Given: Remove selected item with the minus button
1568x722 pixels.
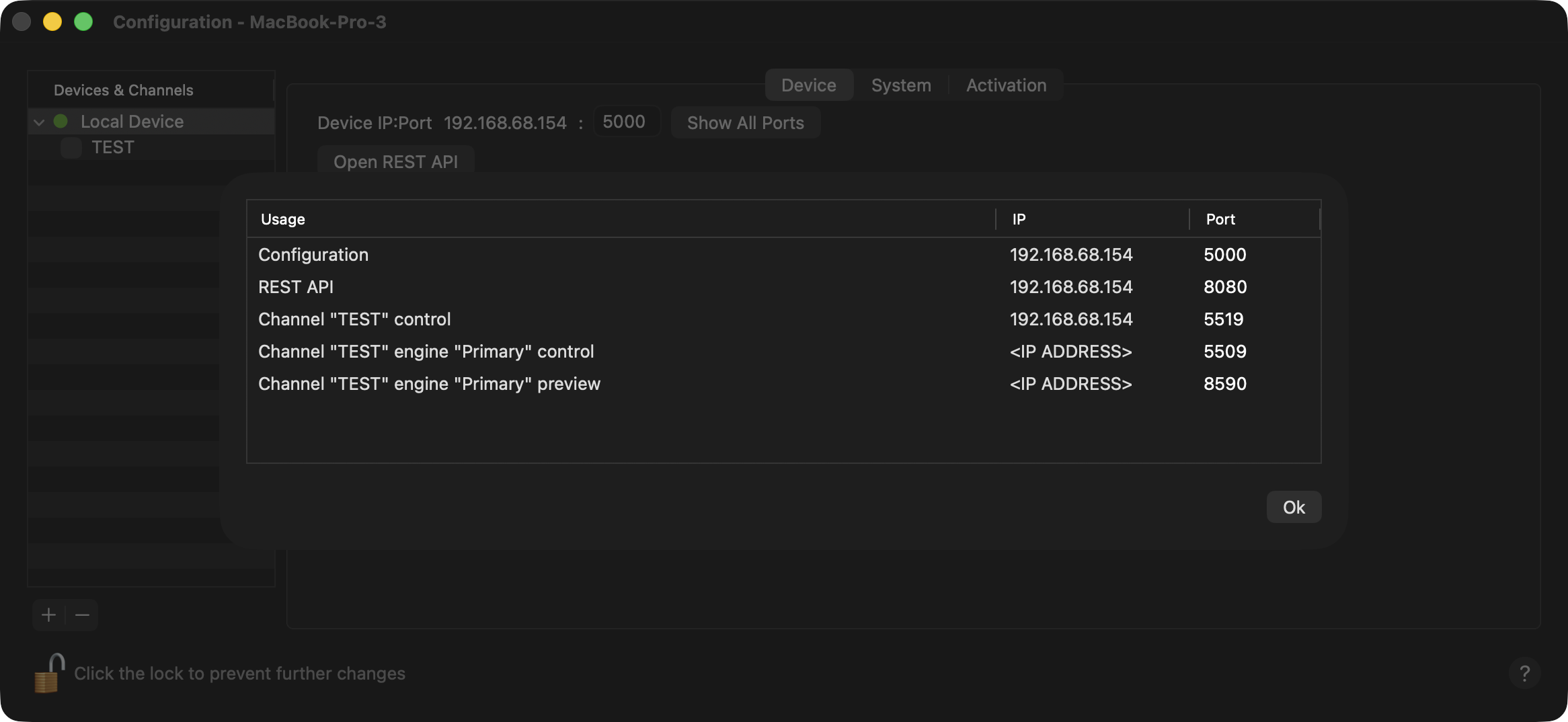Looking at the screenshot, I should [82, 615].
